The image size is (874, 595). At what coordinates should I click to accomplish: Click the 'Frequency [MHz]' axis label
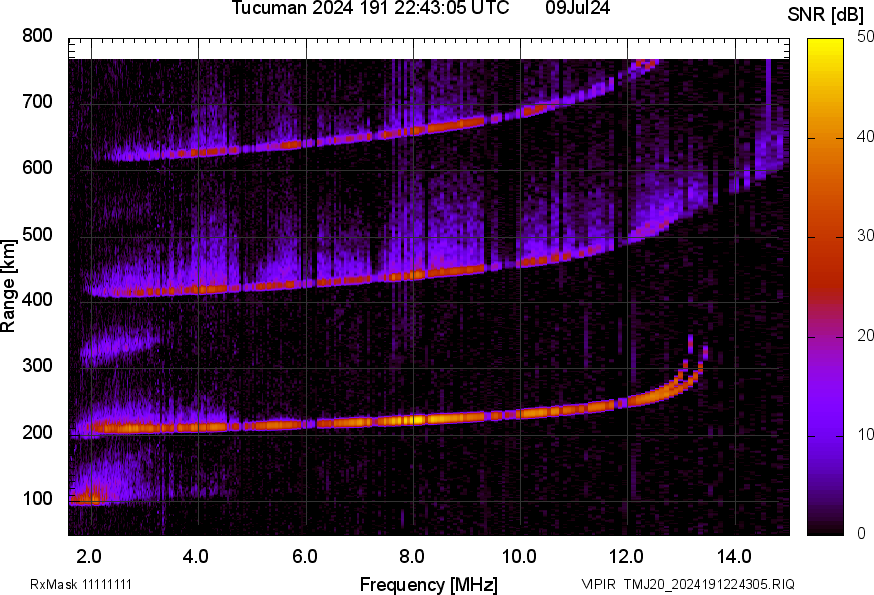click(429, 584)
